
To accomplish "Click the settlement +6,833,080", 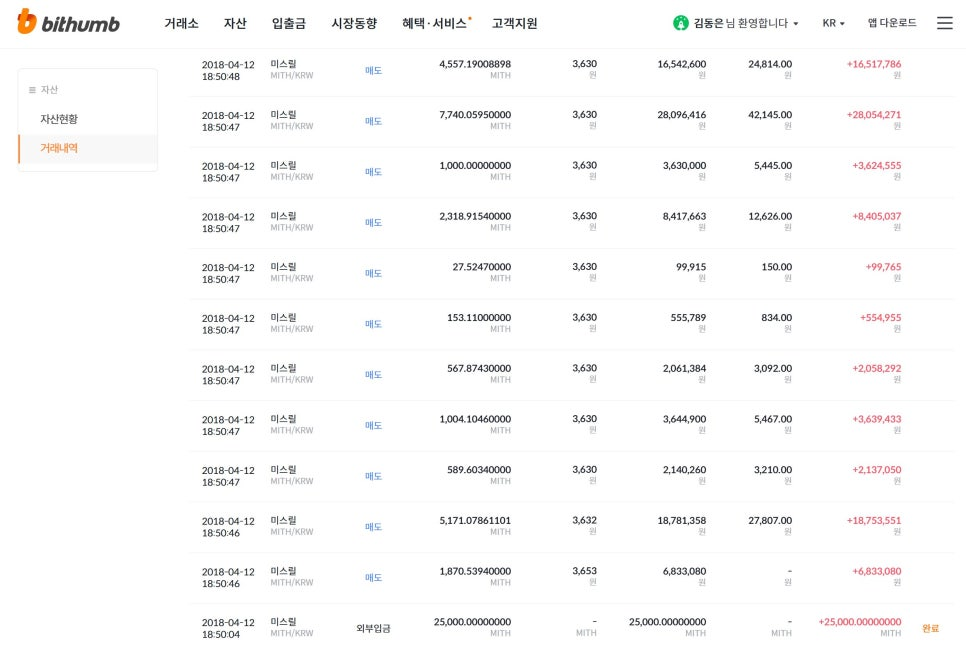I will pyautogui.click(x=877, y=571).
